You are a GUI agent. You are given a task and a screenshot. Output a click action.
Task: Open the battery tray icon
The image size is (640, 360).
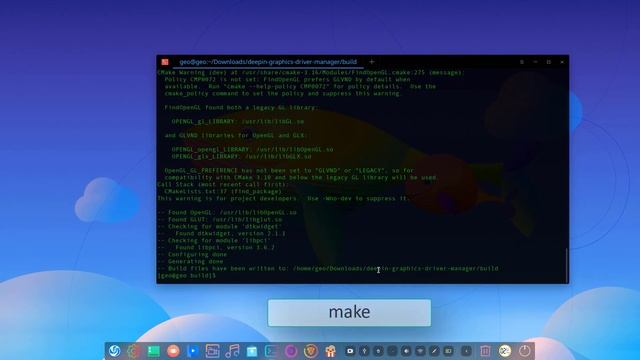pyautogui.click(x=448, y=351)
